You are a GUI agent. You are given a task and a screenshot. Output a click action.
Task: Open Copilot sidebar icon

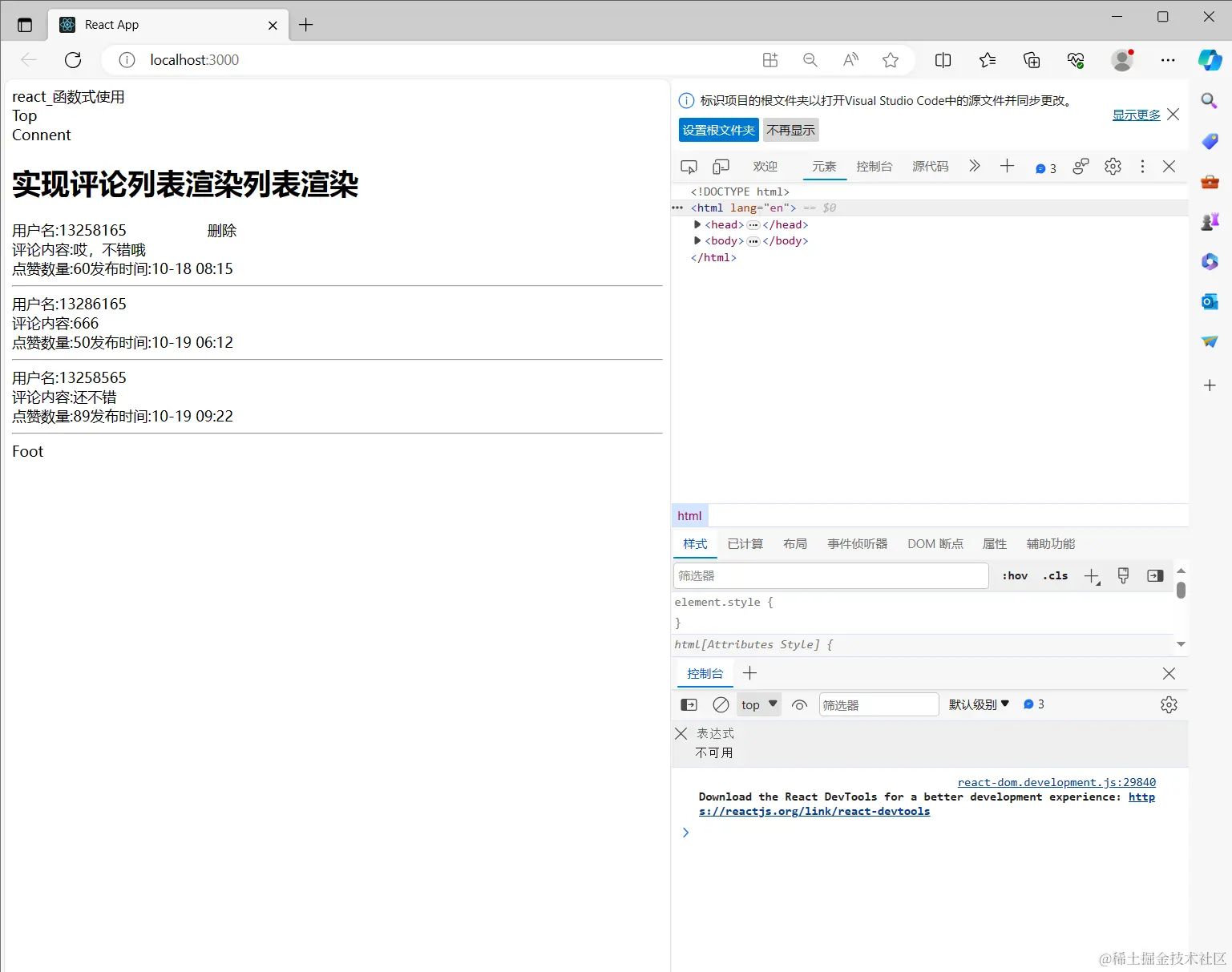[1210, 60]
